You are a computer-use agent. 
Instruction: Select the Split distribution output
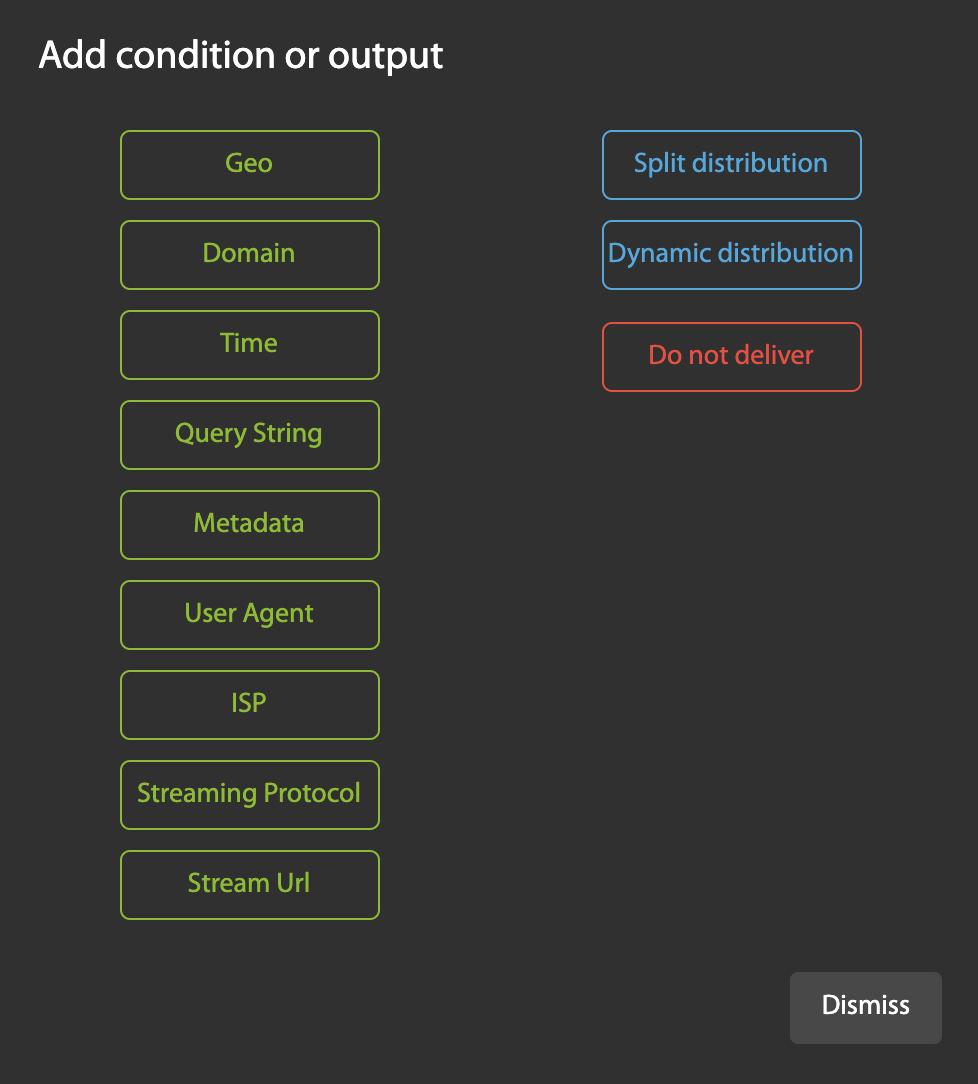[x=731, y=165]
